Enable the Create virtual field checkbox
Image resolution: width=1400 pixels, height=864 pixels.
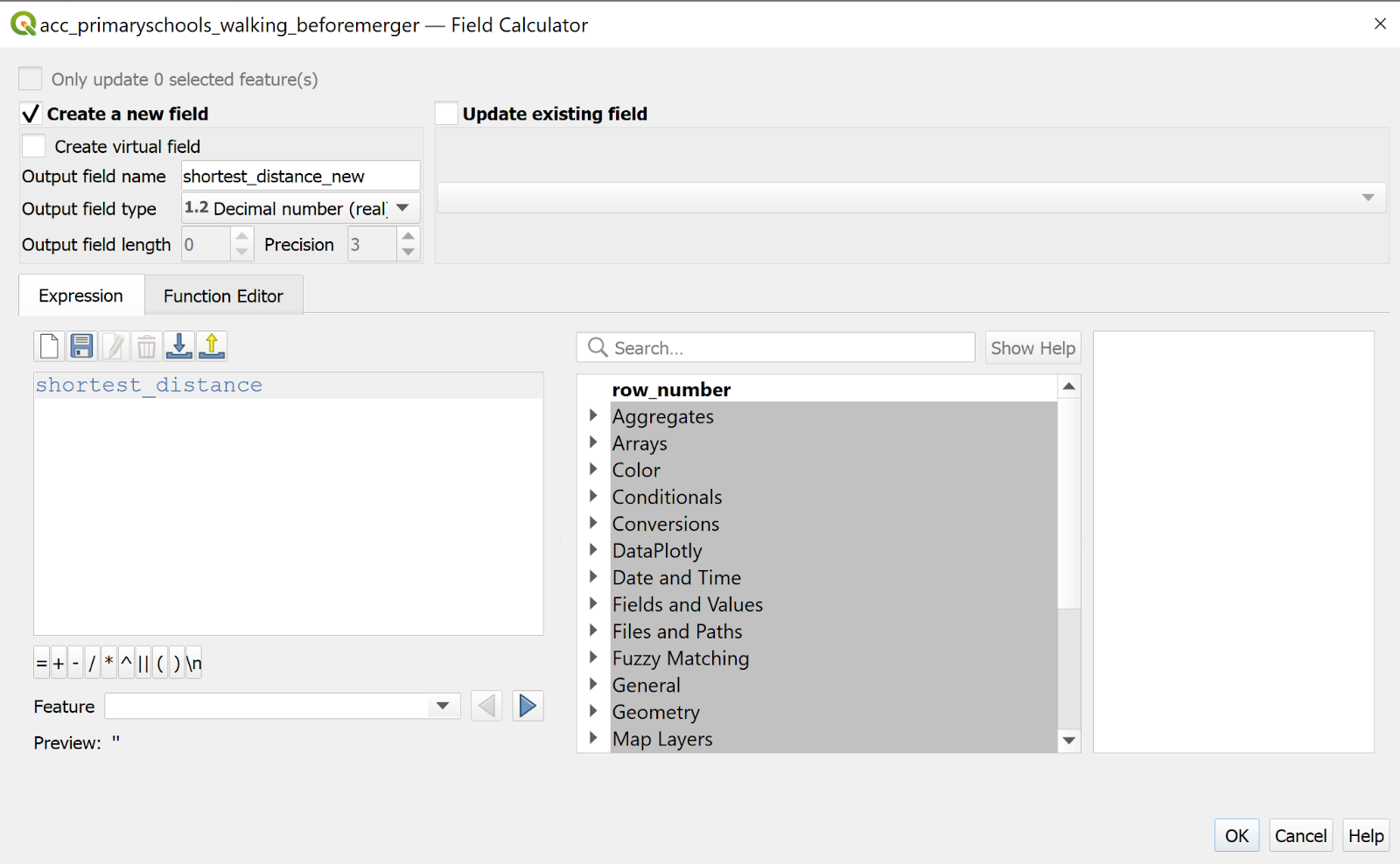pyautogui.click(x=34, y=146)
